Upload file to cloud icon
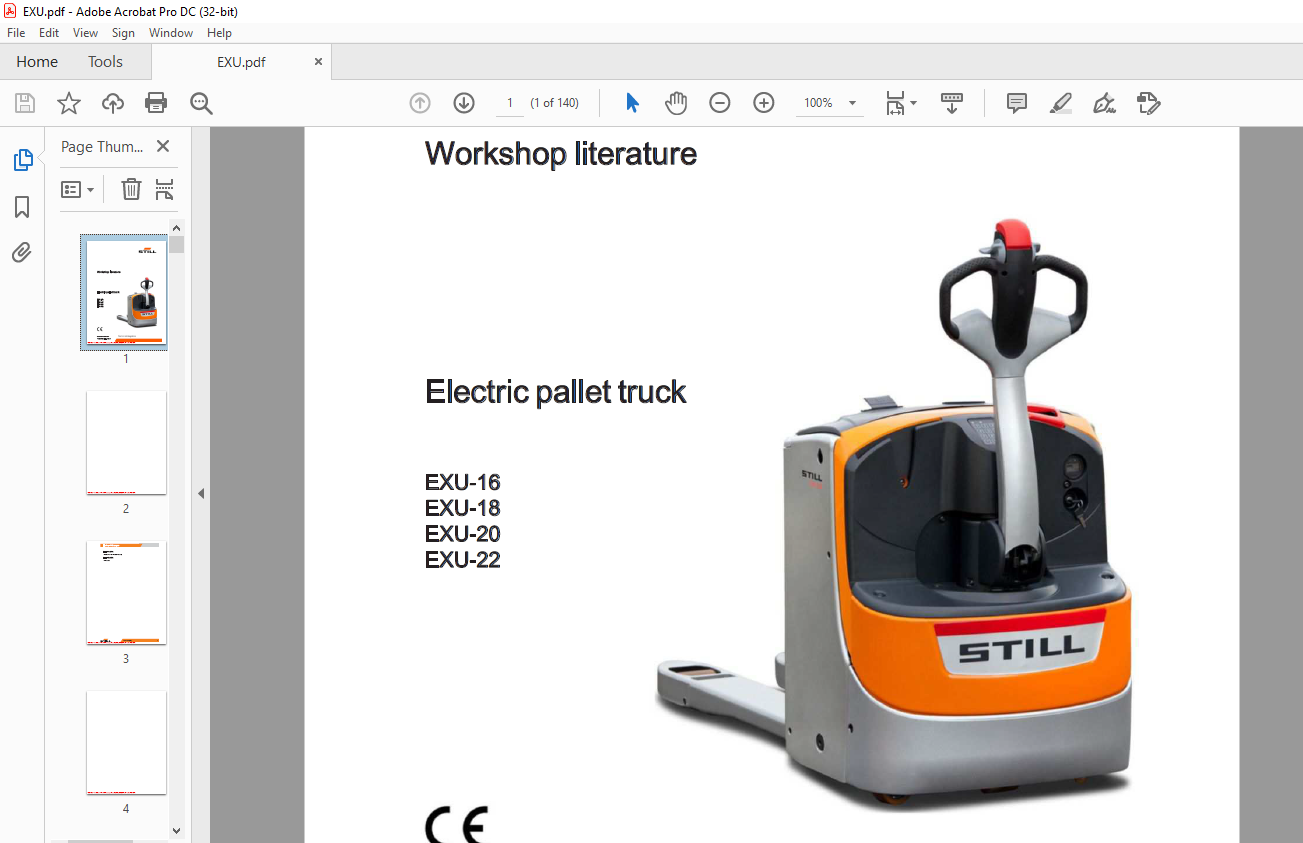This screenshot has height=843, width=1303. coord(113,103)
